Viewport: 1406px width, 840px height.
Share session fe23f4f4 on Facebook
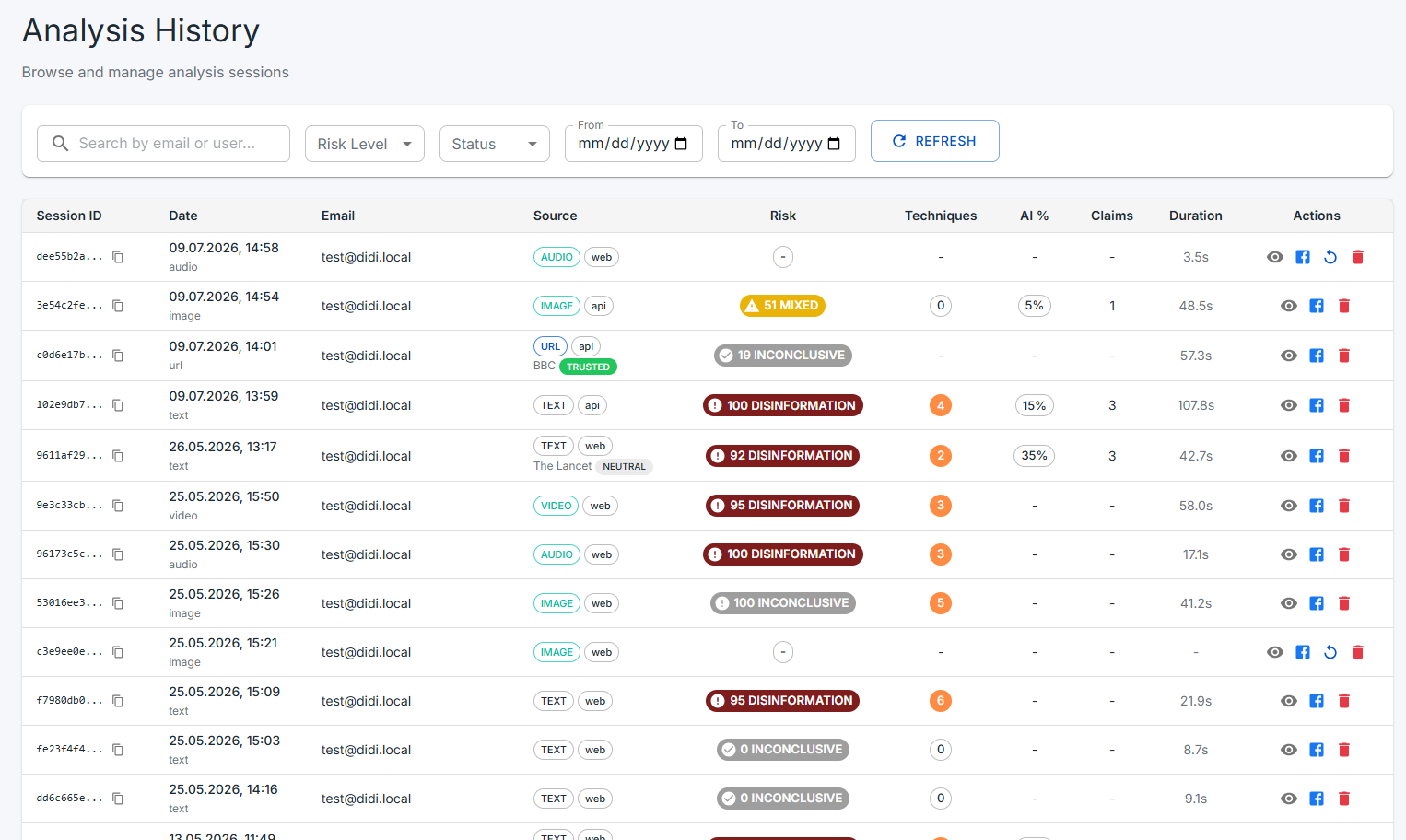[1317, 750]
